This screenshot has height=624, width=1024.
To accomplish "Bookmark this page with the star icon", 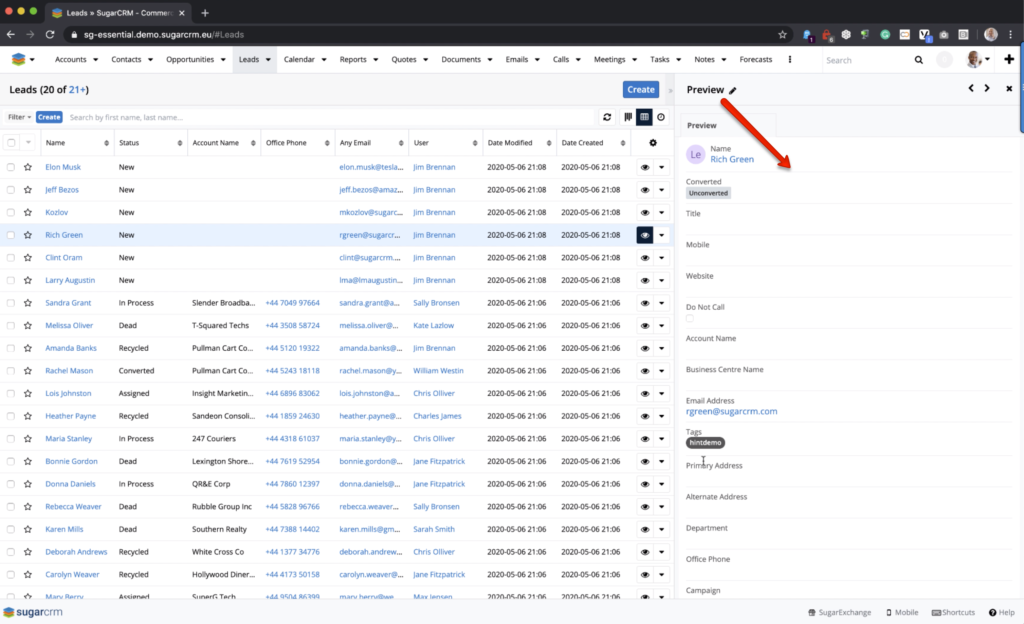I will tap(782, 35).
